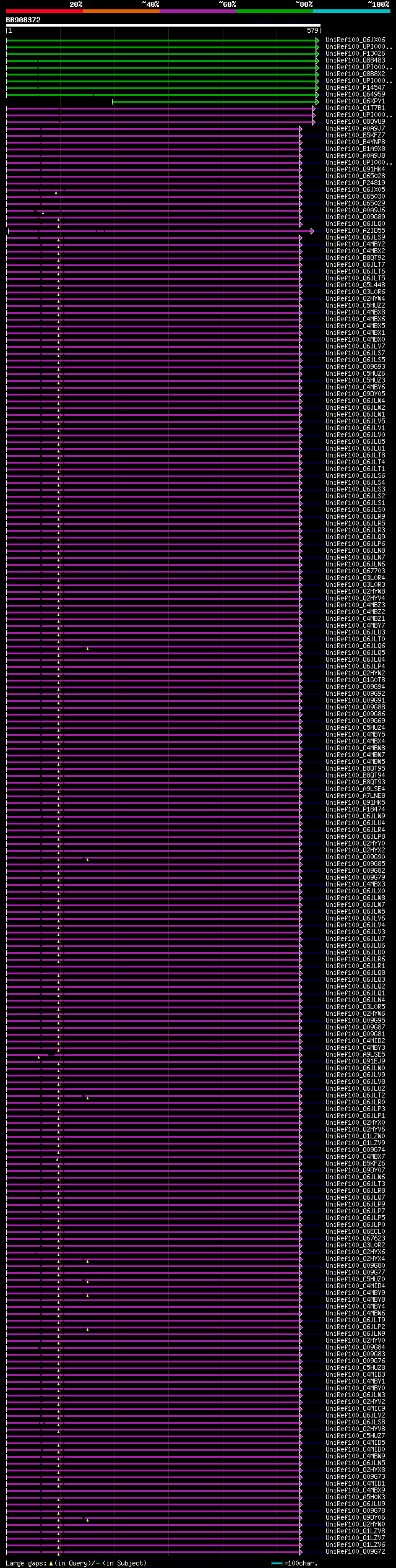Select label UniRef100_Q65028
This screenshot has width=396, height=1568.
click(355, 176)
